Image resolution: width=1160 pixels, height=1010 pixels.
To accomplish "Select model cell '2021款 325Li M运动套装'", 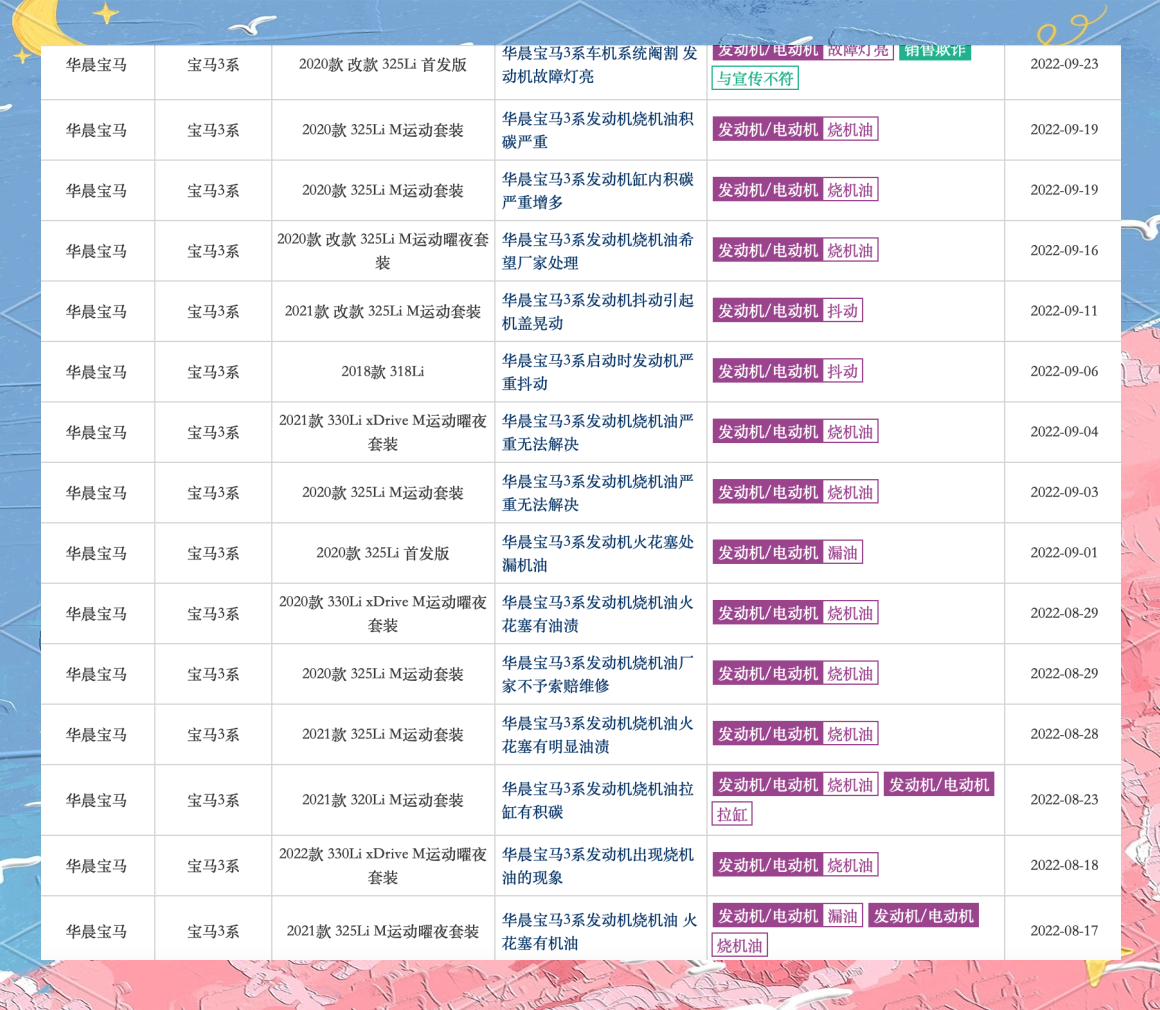I will (382, 735).
